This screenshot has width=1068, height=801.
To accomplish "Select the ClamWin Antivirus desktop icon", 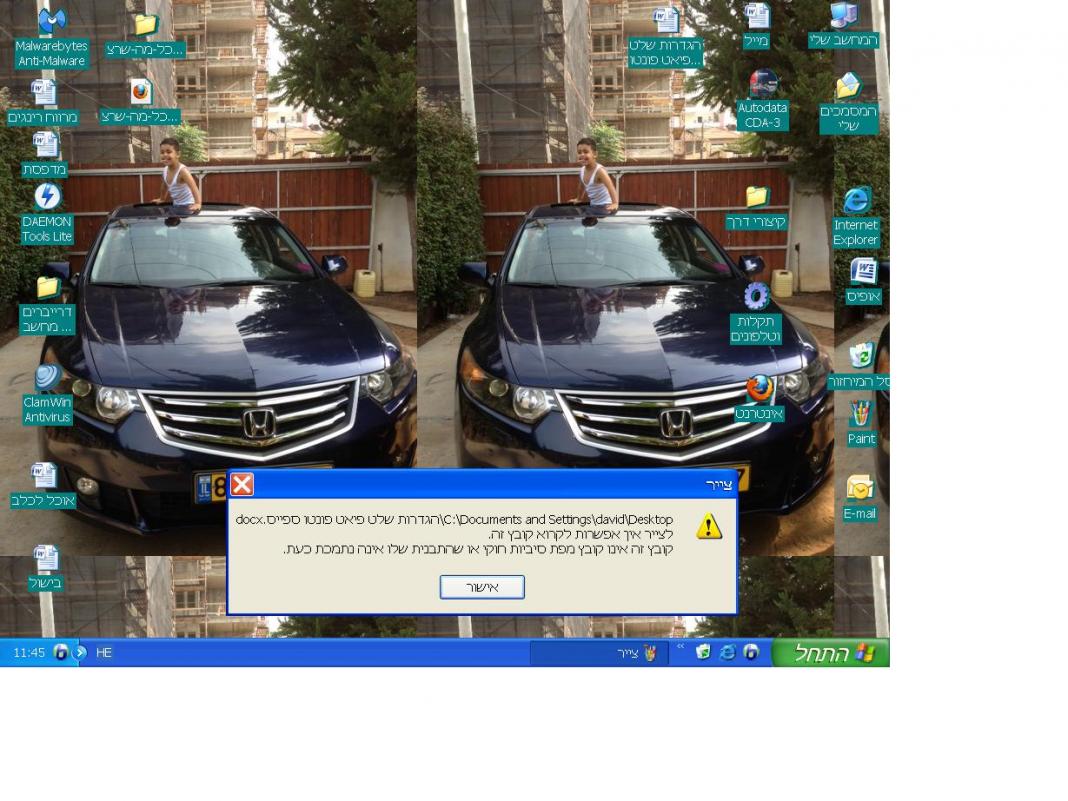I will click(x=47, y=378).
